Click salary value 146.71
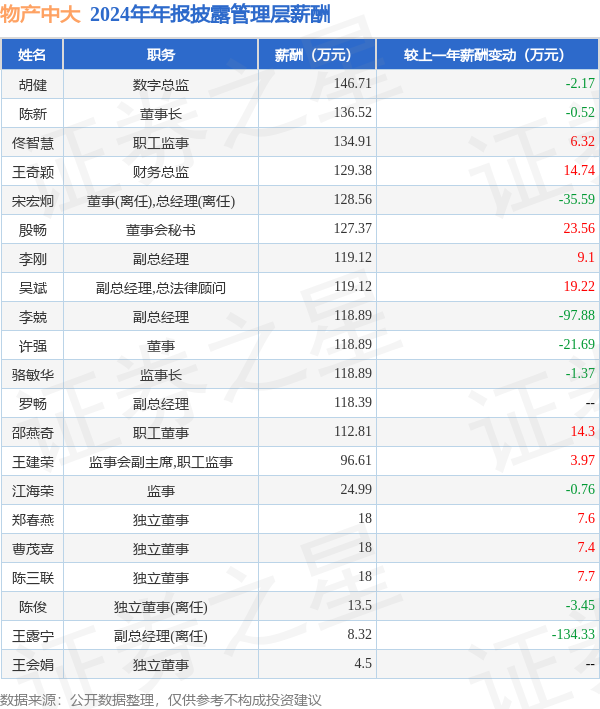The image size is (600, 709). (353, 83)
